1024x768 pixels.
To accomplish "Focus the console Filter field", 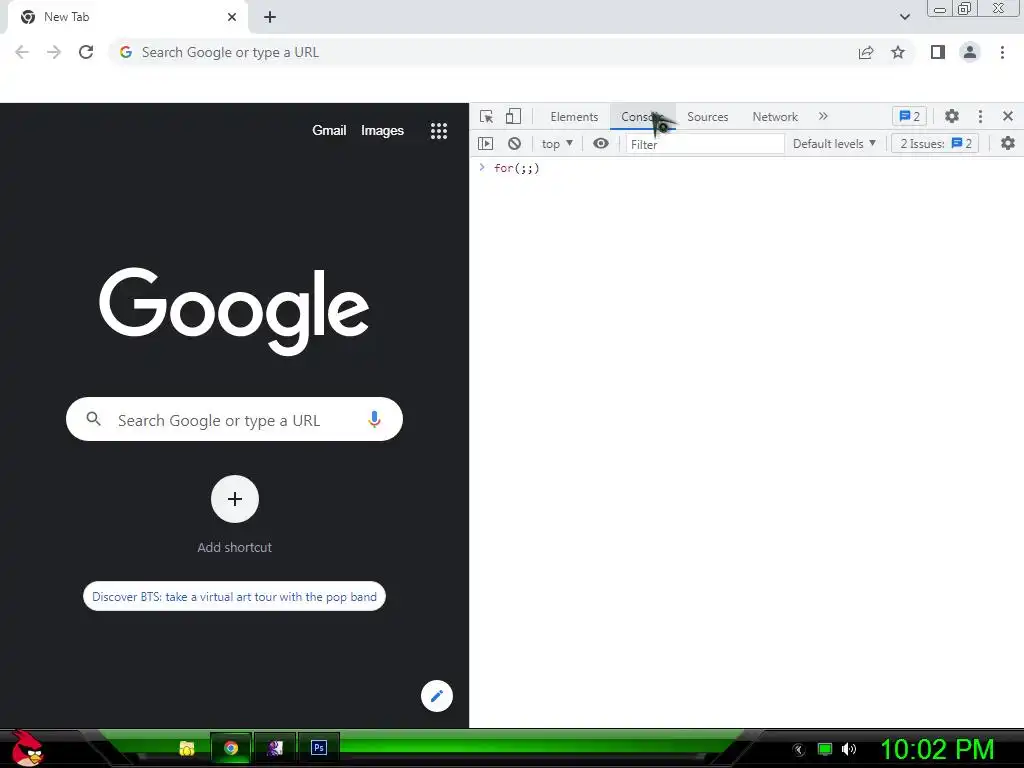I will pyautogui.click(x=705, y=144).
